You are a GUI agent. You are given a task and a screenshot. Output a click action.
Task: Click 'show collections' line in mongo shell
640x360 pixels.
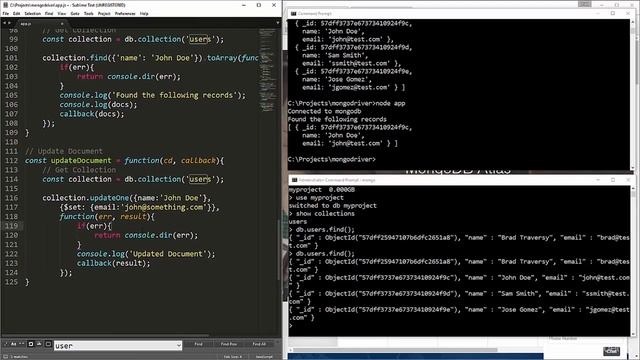(x=325, y=213)
